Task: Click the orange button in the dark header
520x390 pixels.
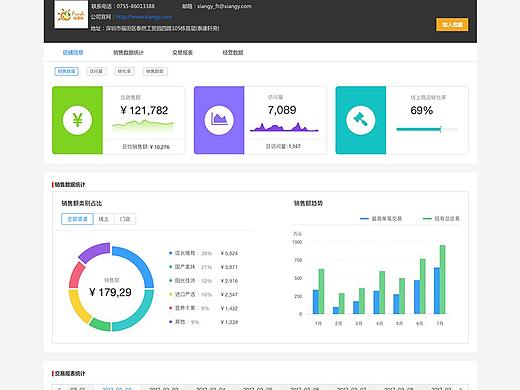Action: coord(452,25)
